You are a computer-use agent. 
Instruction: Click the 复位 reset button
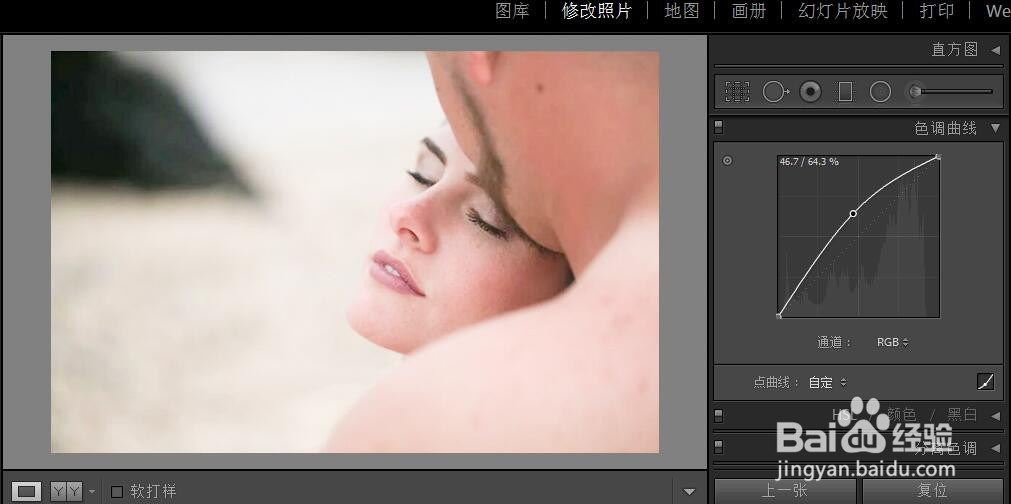click(x=932, y=491)
